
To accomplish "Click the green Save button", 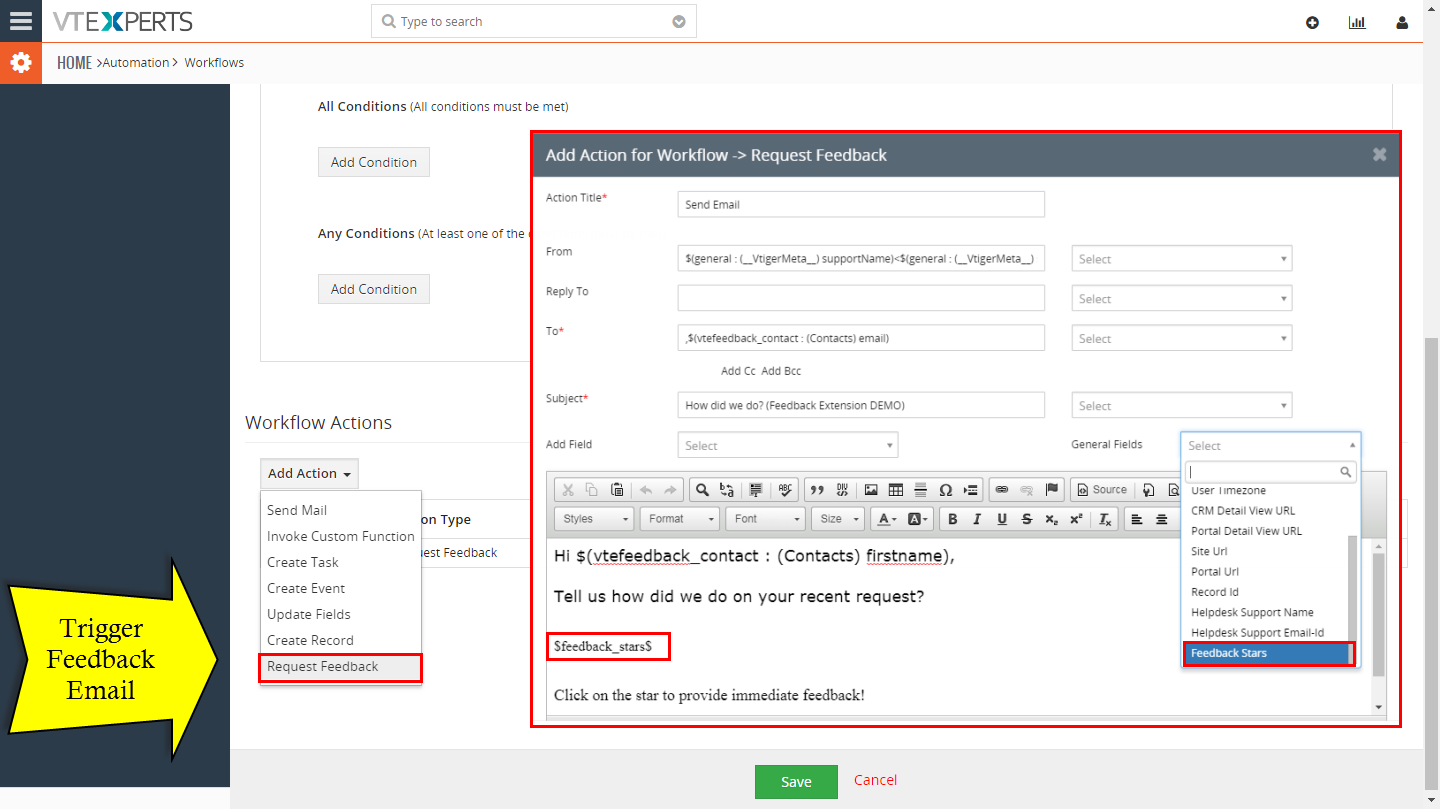I will [x=796, y=782].
